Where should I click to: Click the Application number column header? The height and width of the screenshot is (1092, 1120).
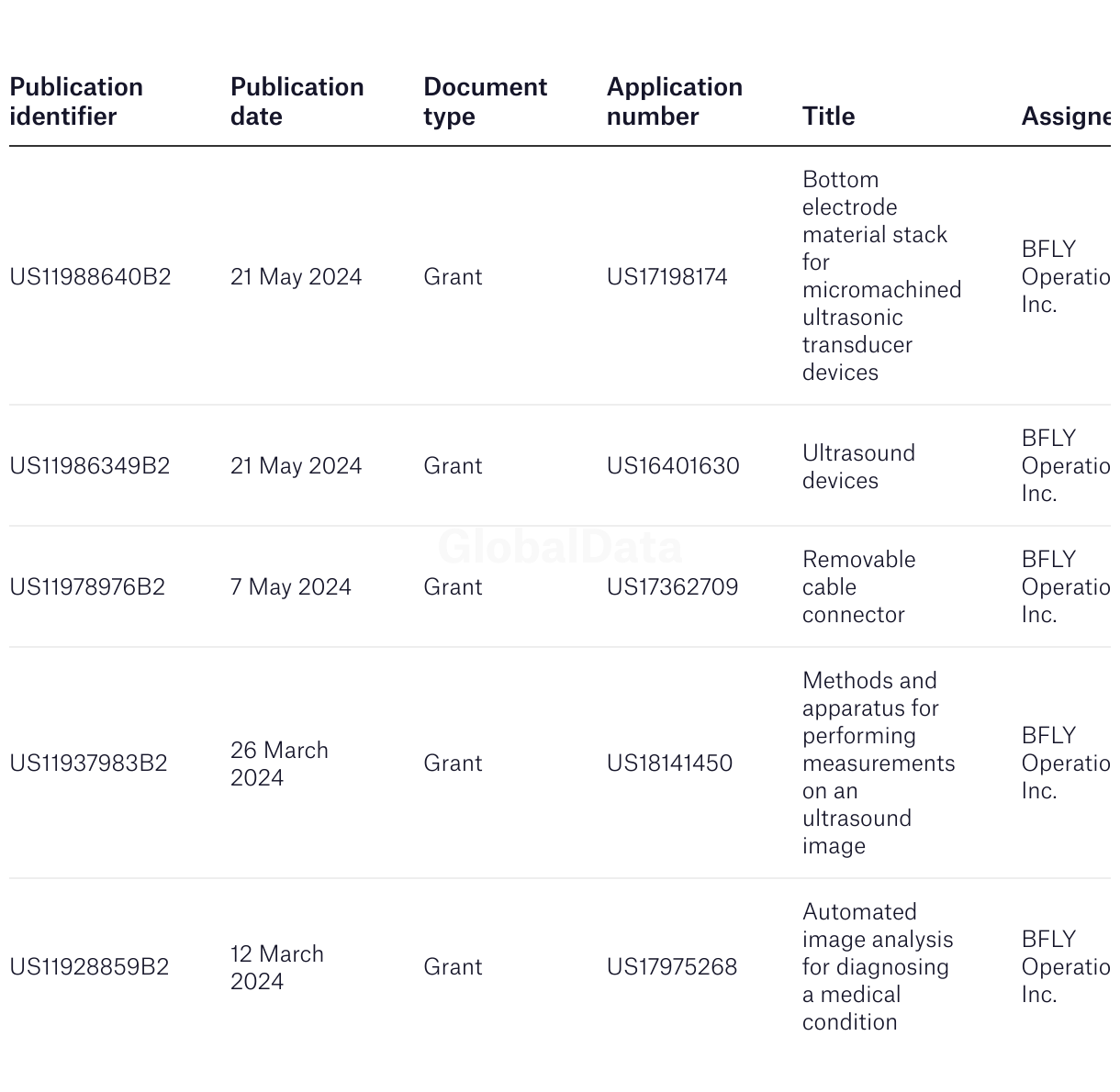[674, 101]
